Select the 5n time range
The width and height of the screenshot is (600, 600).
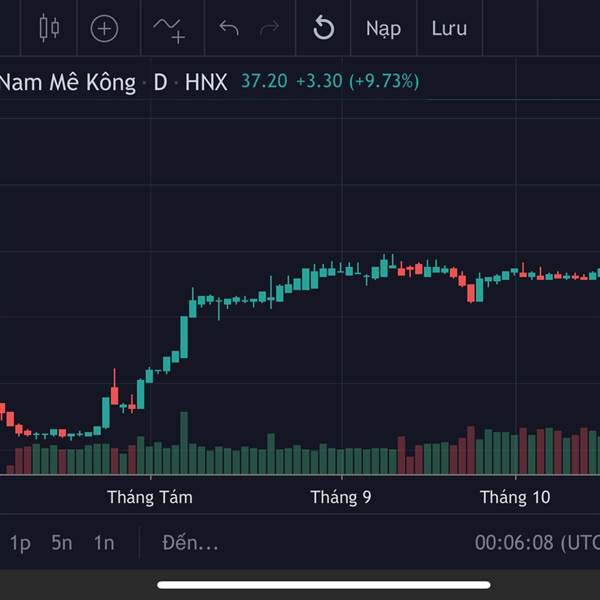click(62, 543)
